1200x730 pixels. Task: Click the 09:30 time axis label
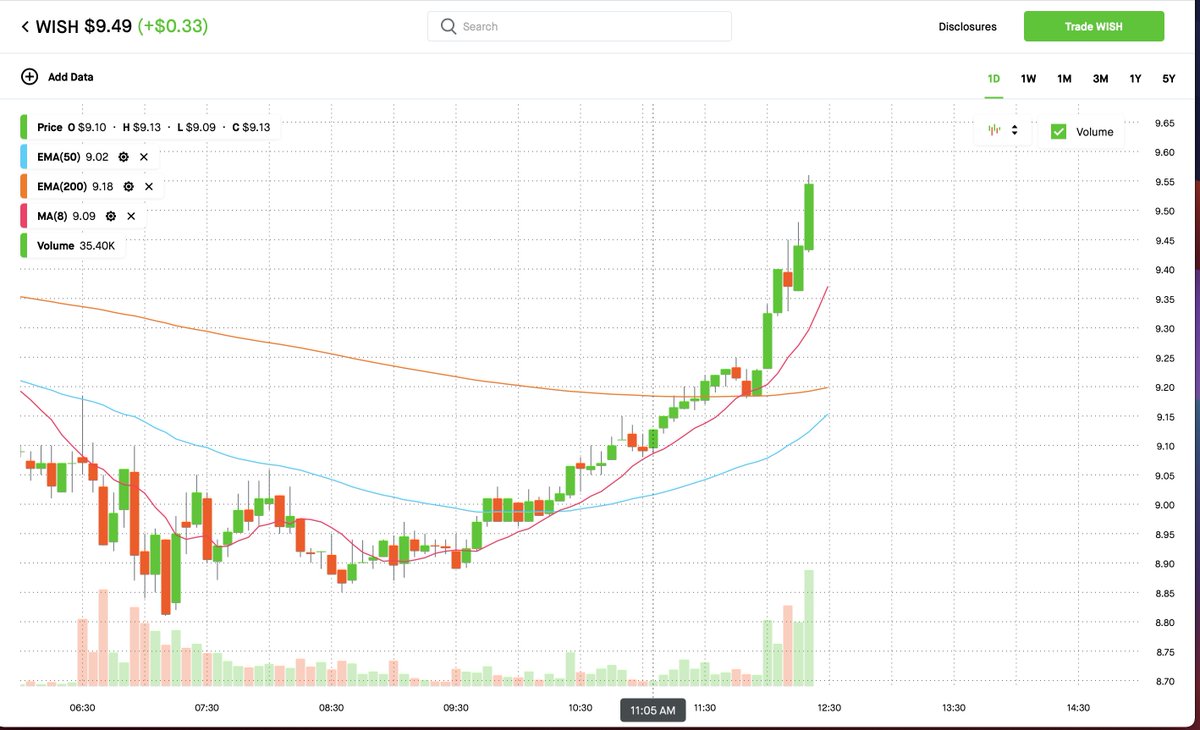click(456, 708)
